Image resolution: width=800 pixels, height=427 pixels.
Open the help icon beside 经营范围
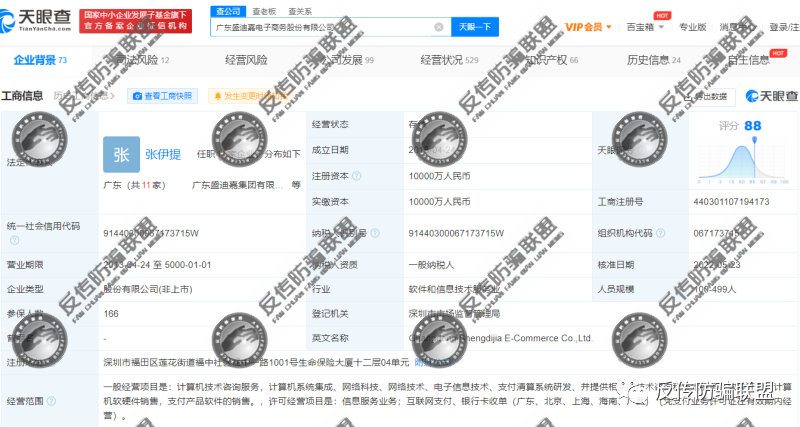[52, 401]
